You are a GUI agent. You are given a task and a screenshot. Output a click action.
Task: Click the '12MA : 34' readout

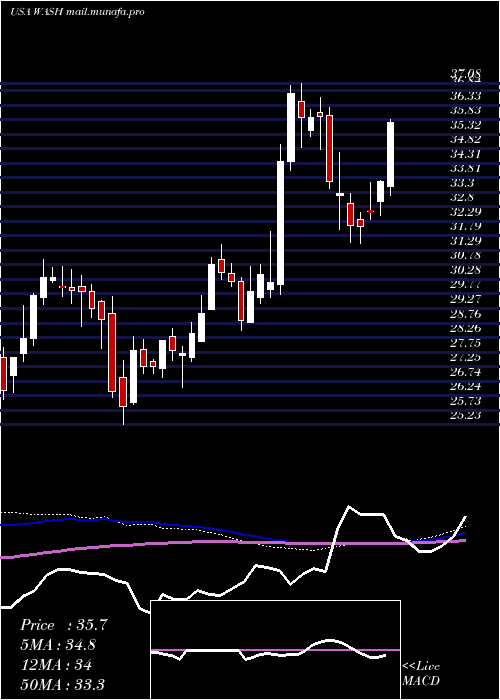[x=56, y=665]
